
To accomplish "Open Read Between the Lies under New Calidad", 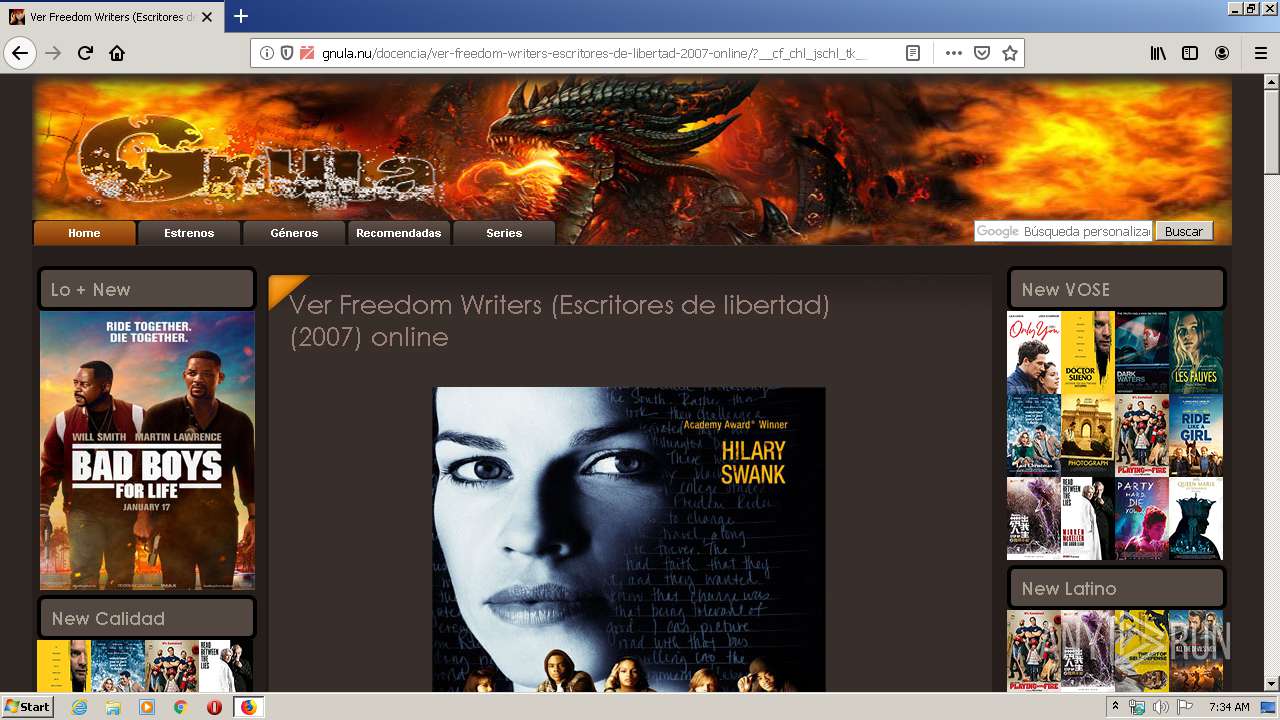I will pos(225,666).
